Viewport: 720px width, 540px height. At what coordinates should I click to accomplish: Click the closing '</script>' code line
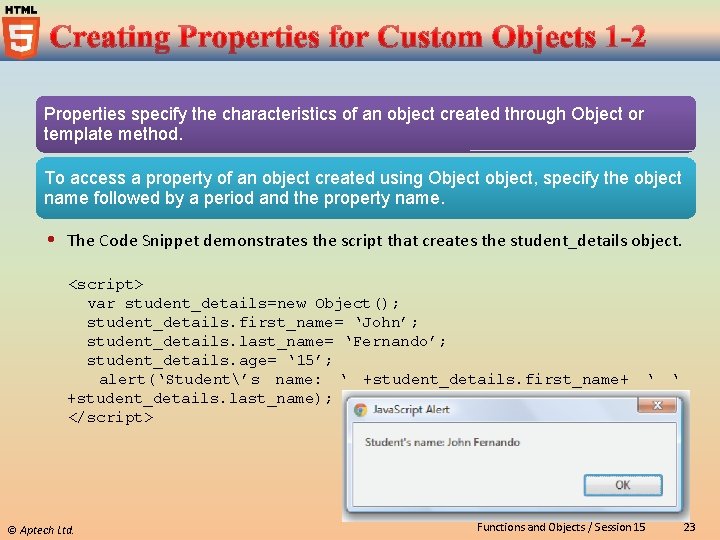(111, 417)
